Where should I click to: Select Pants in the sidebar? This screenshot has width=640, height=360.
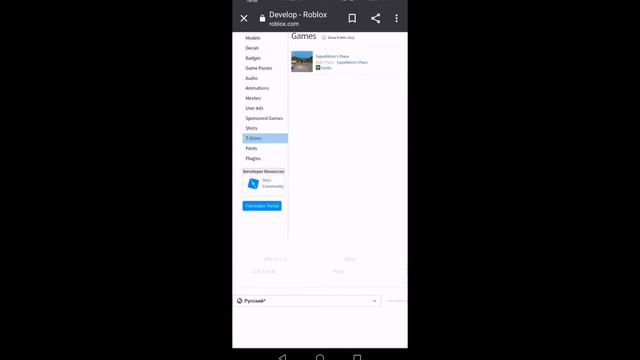(251, 148)
